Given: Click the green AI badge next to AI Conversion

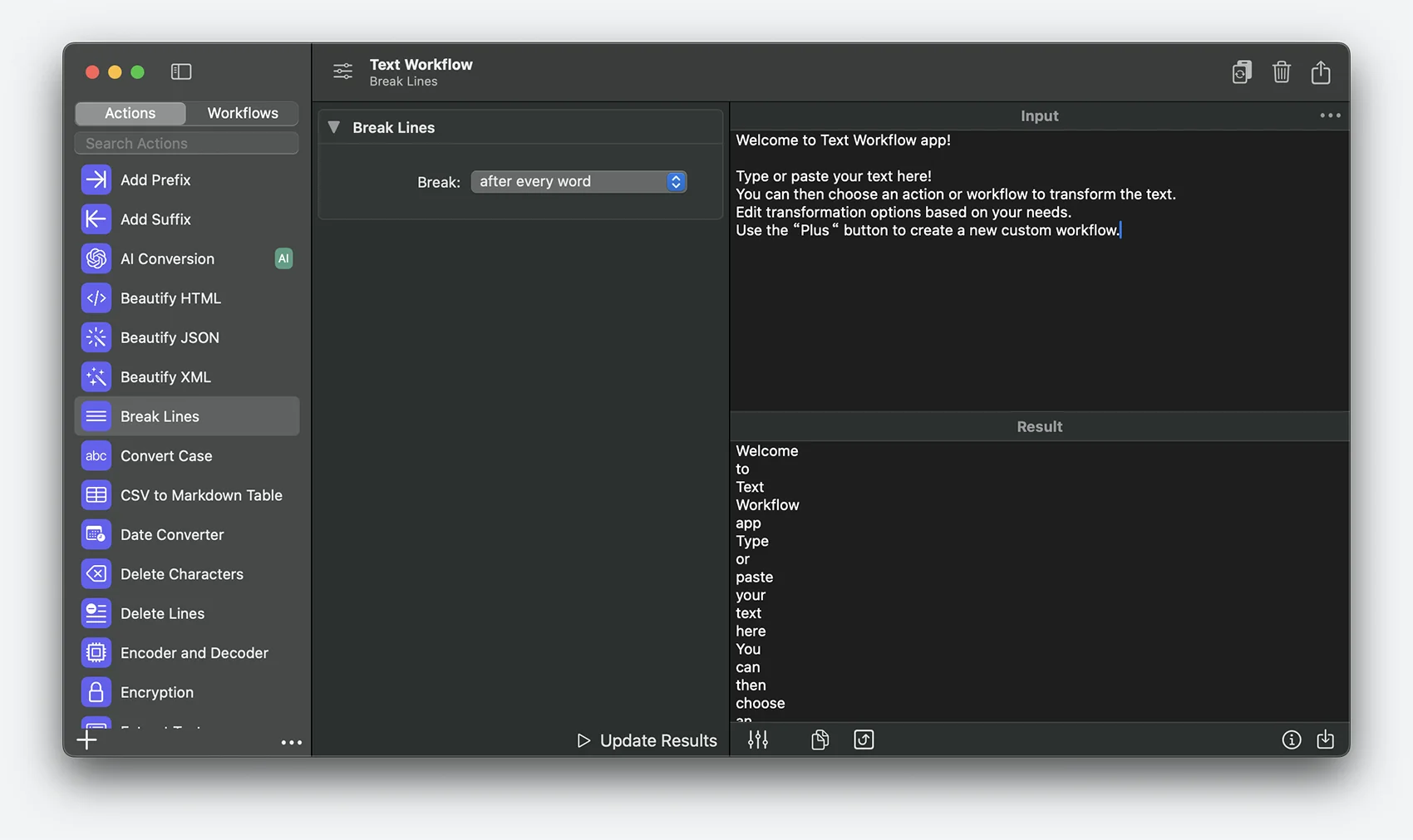Looking at the screenshot, I should pos(283,258).
